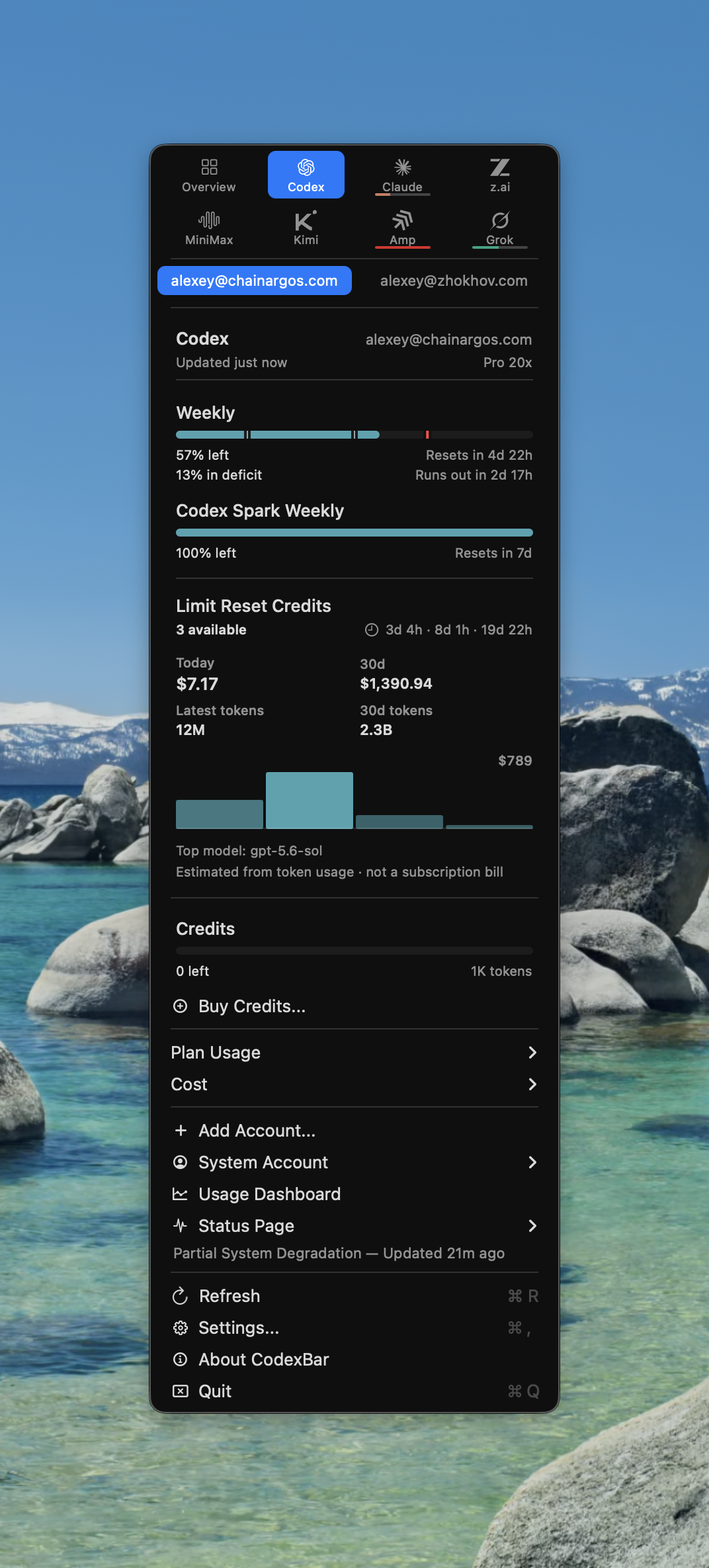Click the boxed X Quit icon
Screen dimensions: 709x1568
pos(180,1391)
